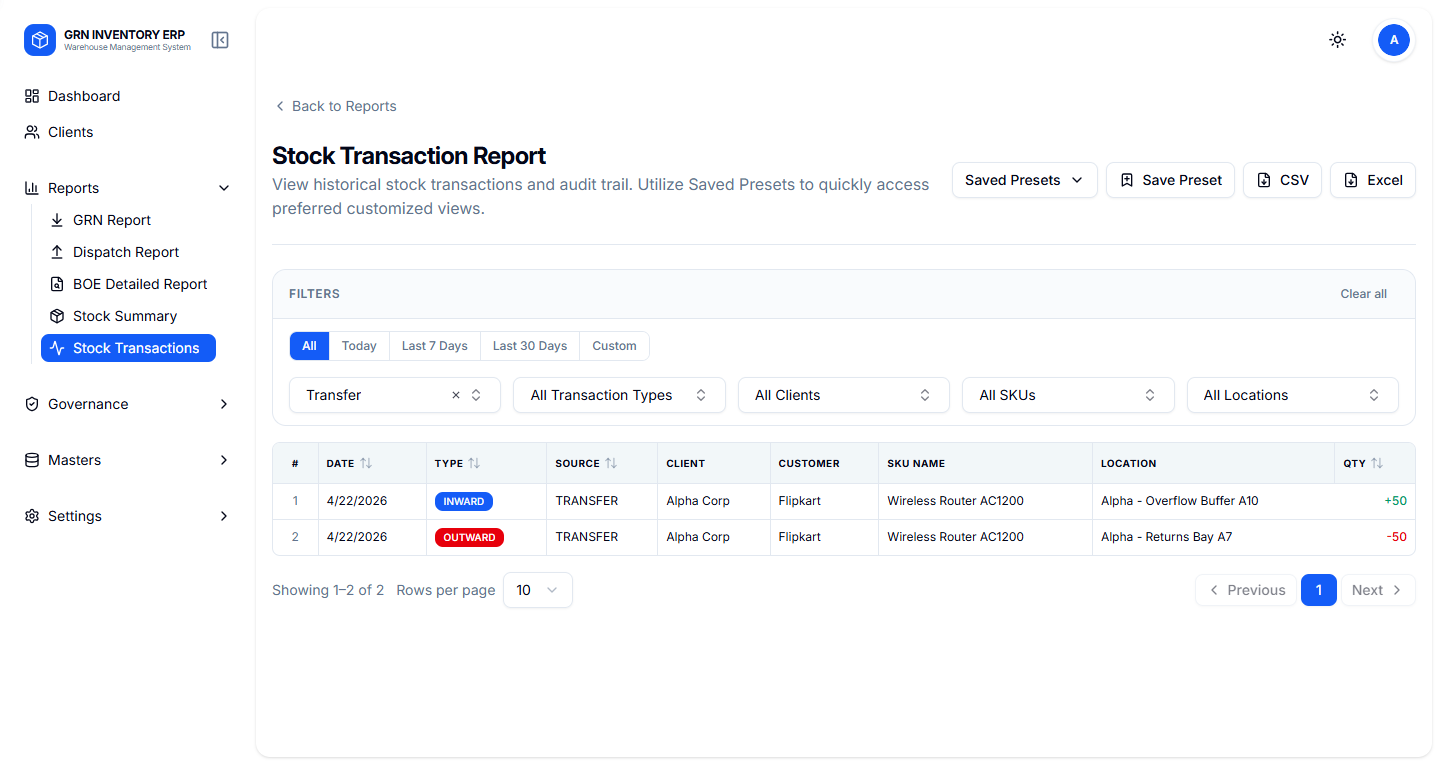1440x765 pixels.
Task: Go back to Reports link
Action: [336, 106]
